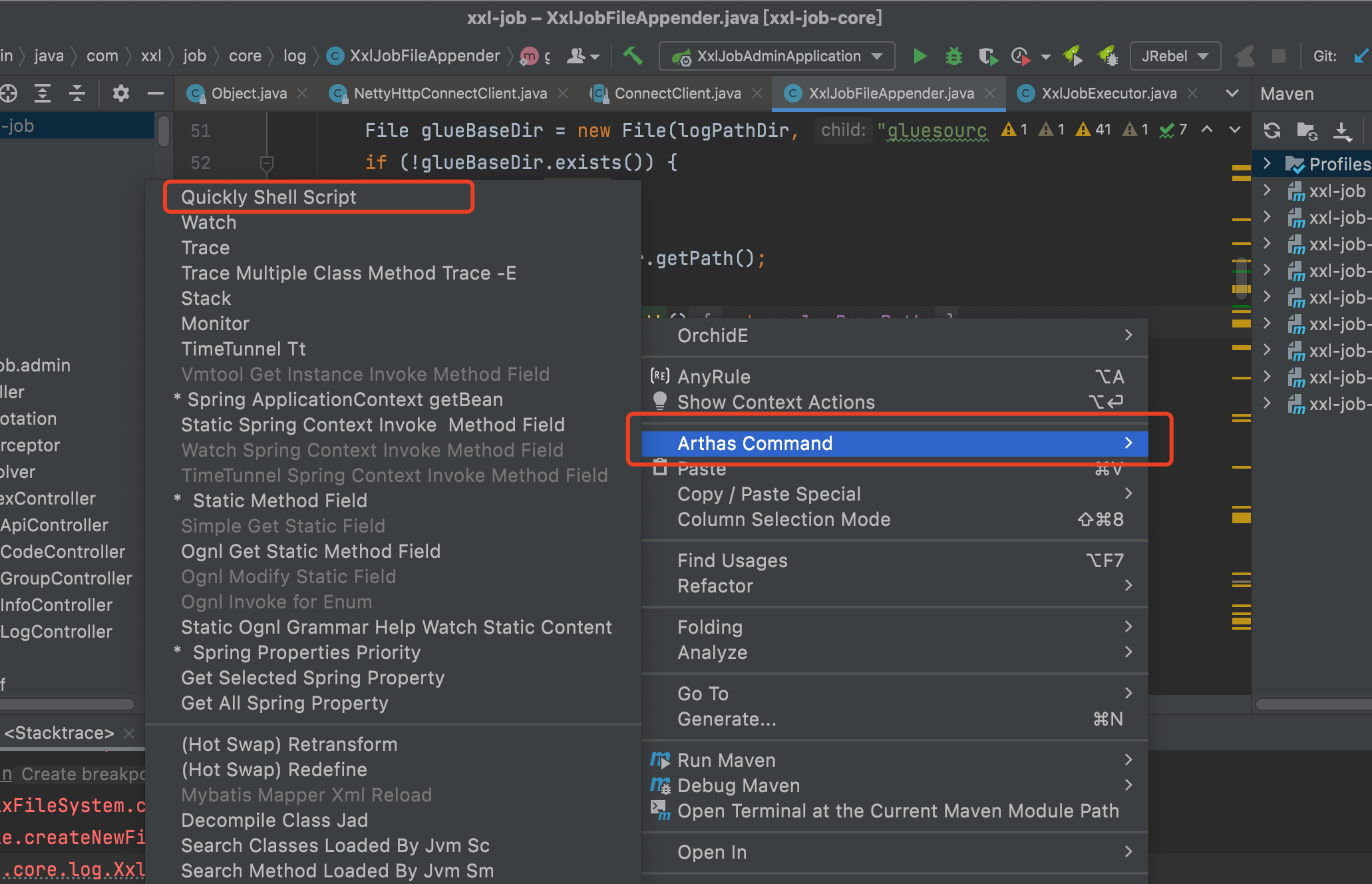
Task: Show hidden editor tabs chevron
Action: click(1232, 93)
